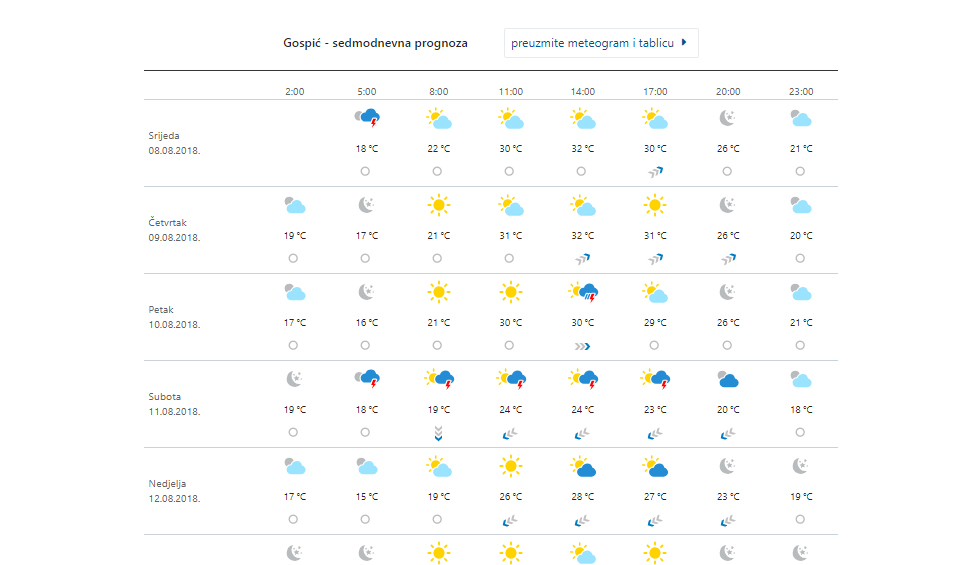Click the 'Gospić - sedmodnevna prognoza' heading
Viewport: 955px width, 565px height.
[x=375, y=44]
